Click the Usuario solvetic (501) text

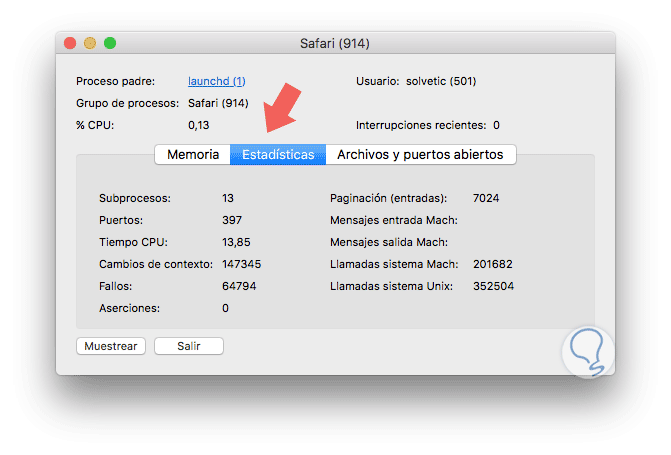coord(441,81)
